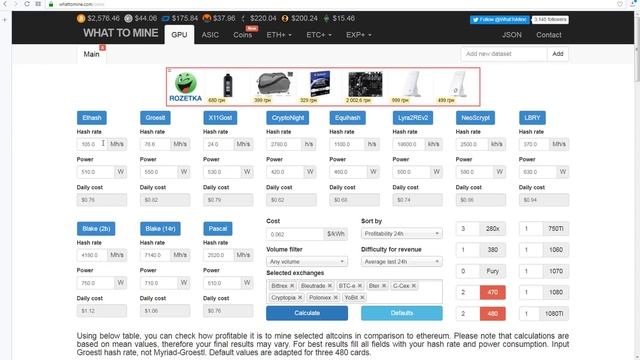Remove Bittrex from selected exchanges

tap(292, 286)
